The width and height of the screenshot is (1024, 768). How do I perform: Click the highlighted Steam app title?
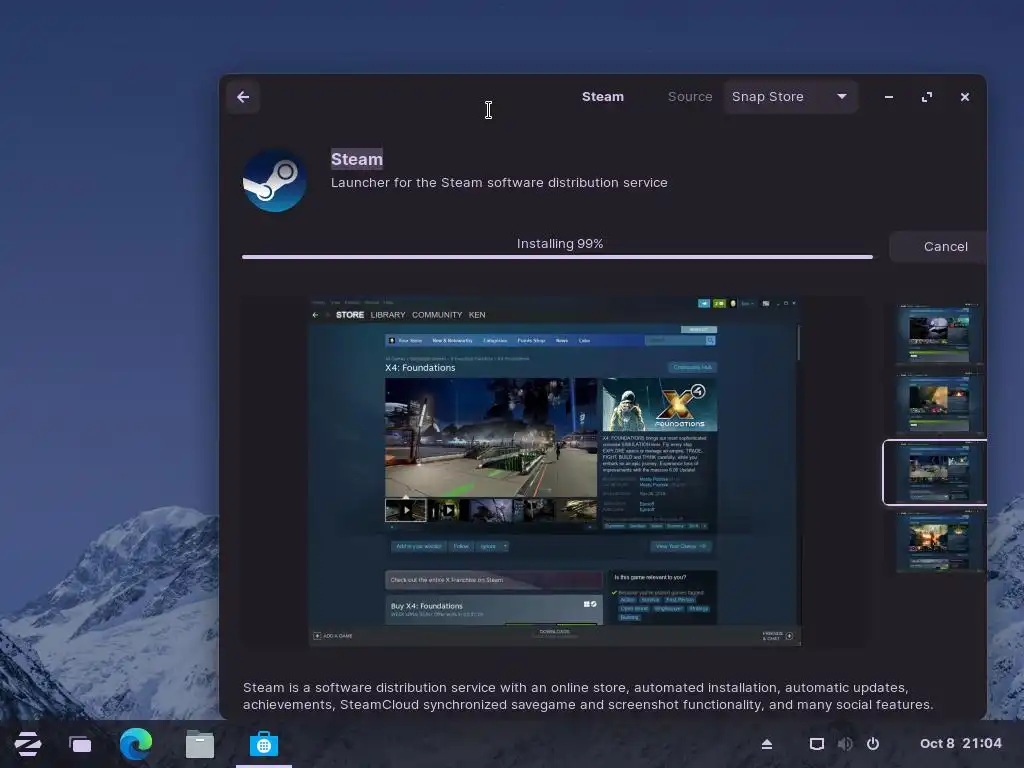coord(357,159)
